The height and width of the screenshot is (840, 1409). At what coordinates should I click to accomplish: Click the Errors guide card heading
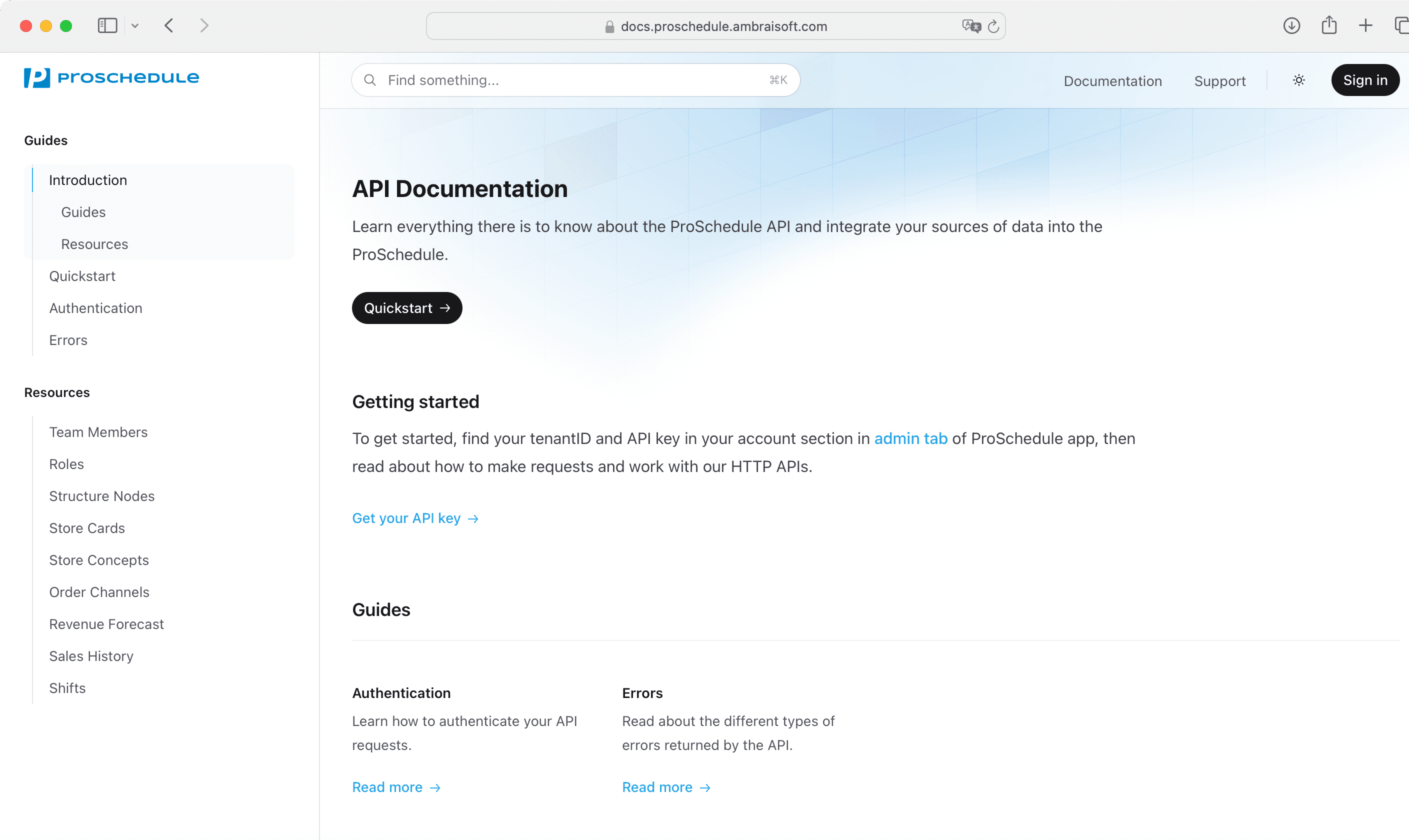coord(642,693)
